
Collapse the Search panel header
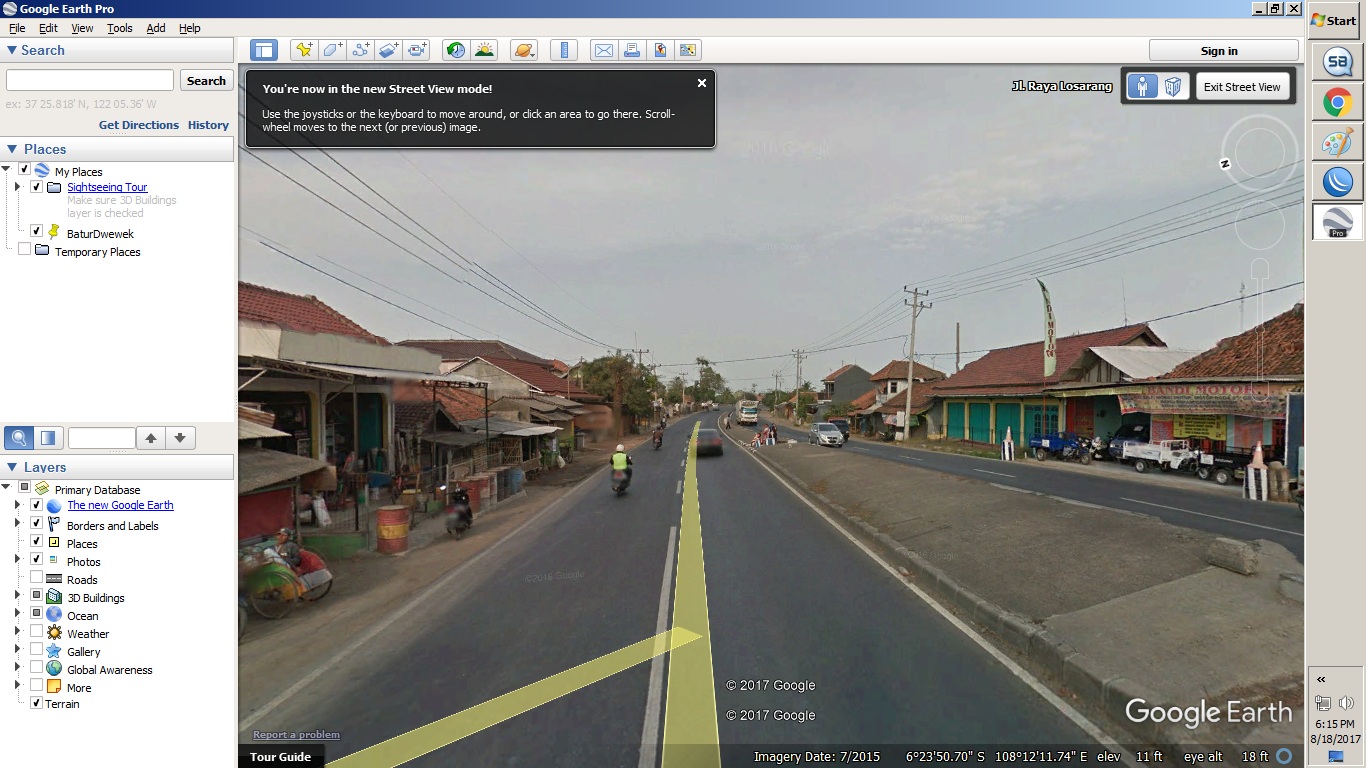pyautogui.click(x=118, y=50)
